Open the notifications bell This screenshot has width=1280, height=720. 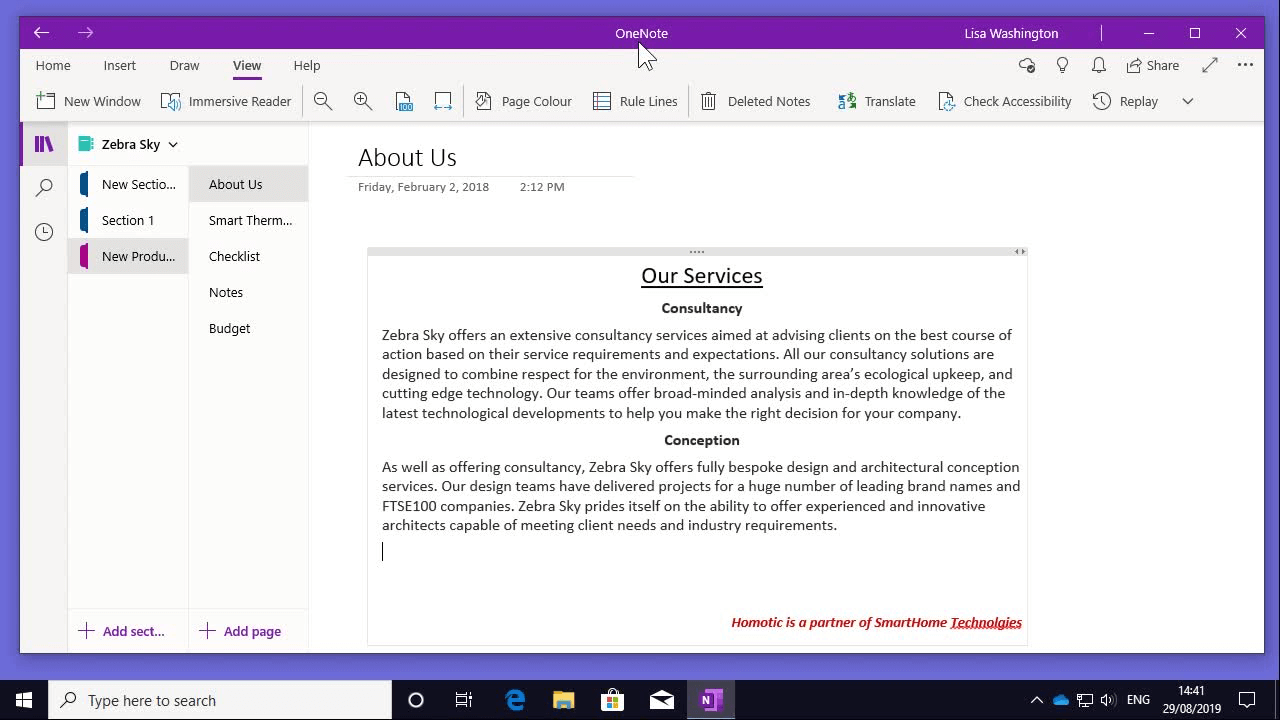click(x=1098, y=65)
